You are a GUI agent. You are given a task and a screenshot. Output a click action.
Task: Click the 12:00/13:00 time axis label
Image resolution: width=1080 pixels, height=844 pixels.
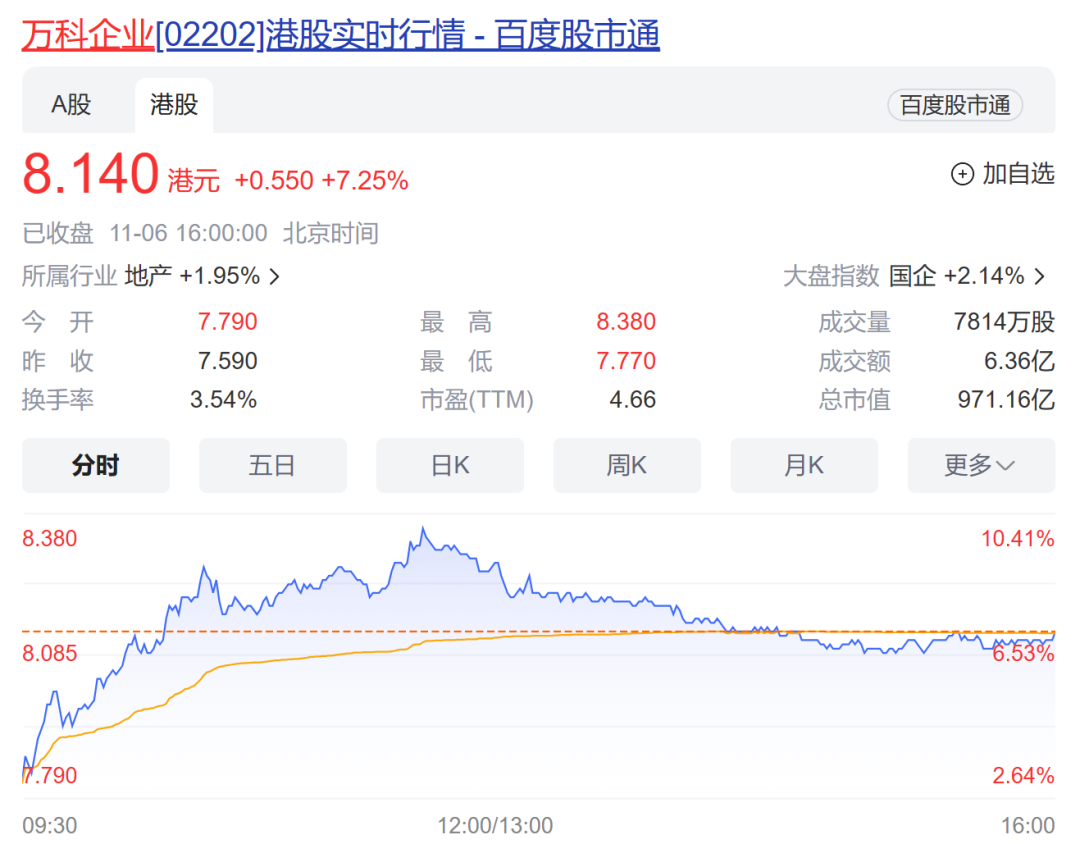click(x=495, y=825)
